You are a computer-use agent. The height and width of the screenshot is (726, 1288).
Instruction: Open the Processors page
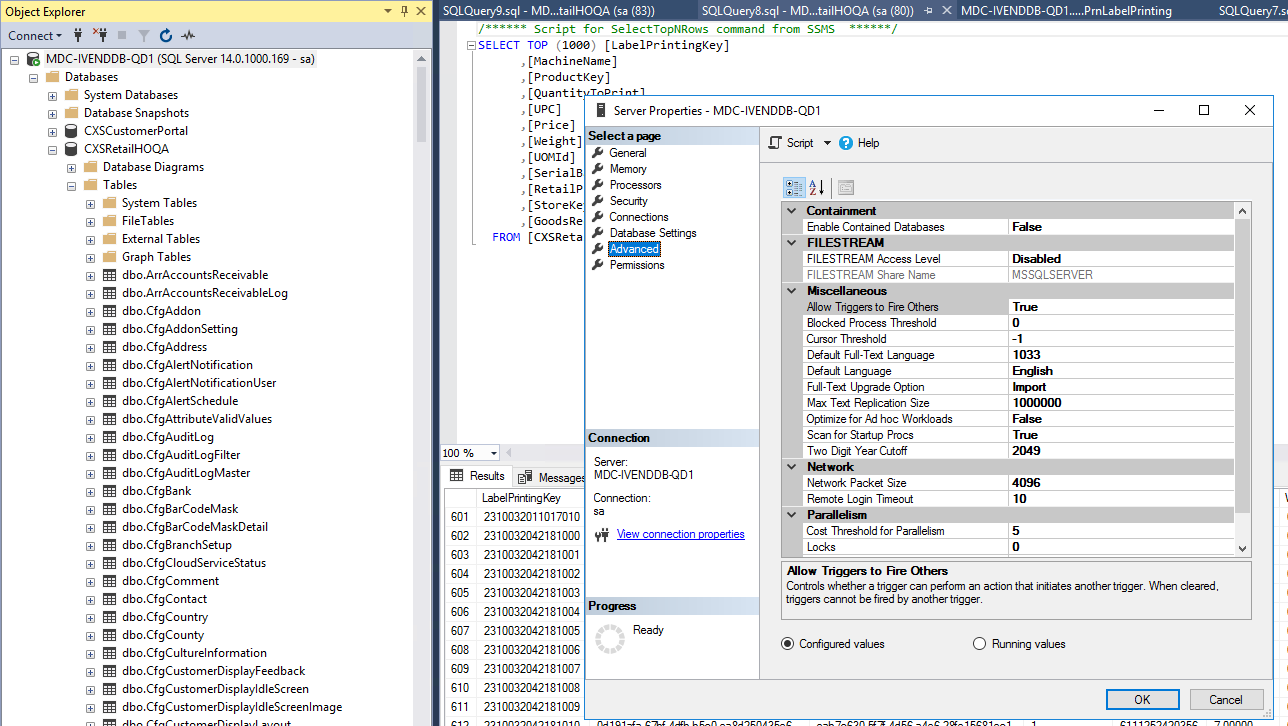635,185
